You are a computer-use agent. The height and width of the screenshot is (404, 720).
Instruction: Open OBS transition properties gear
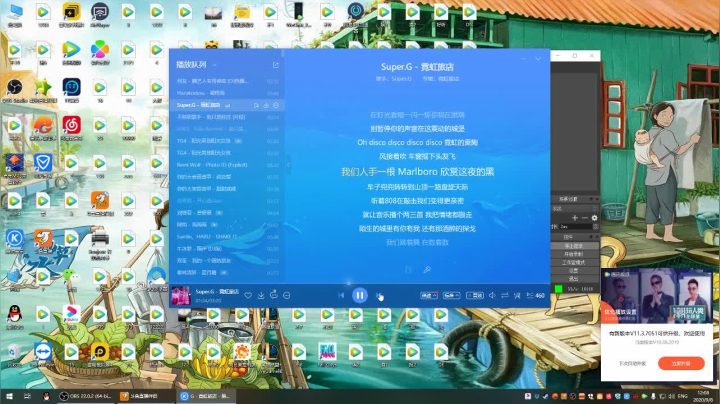(x=594, y=218)
